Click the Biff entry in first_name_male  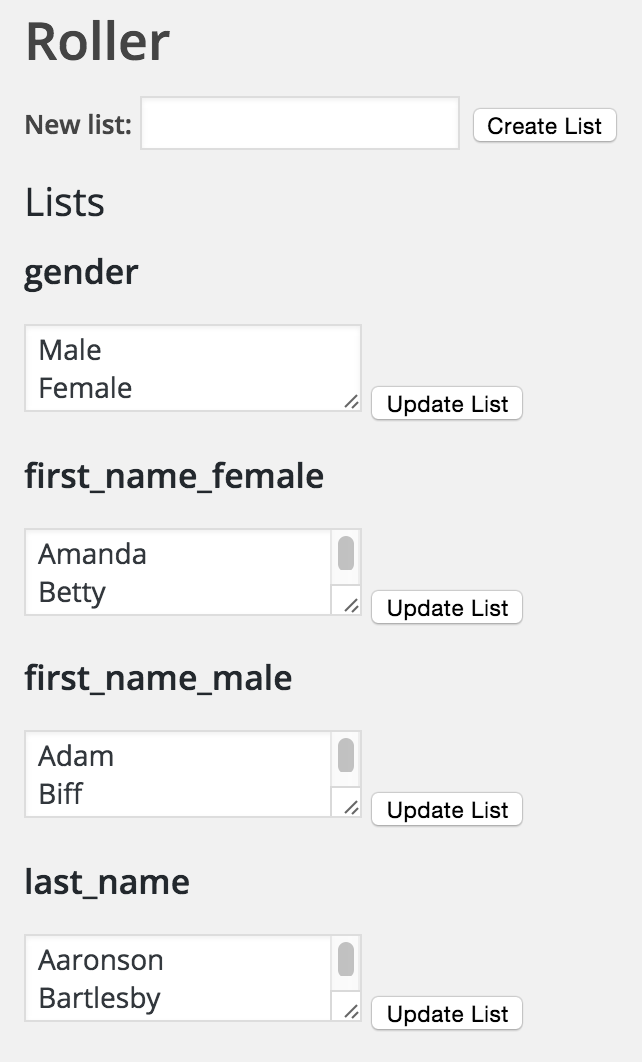point(60,794)
